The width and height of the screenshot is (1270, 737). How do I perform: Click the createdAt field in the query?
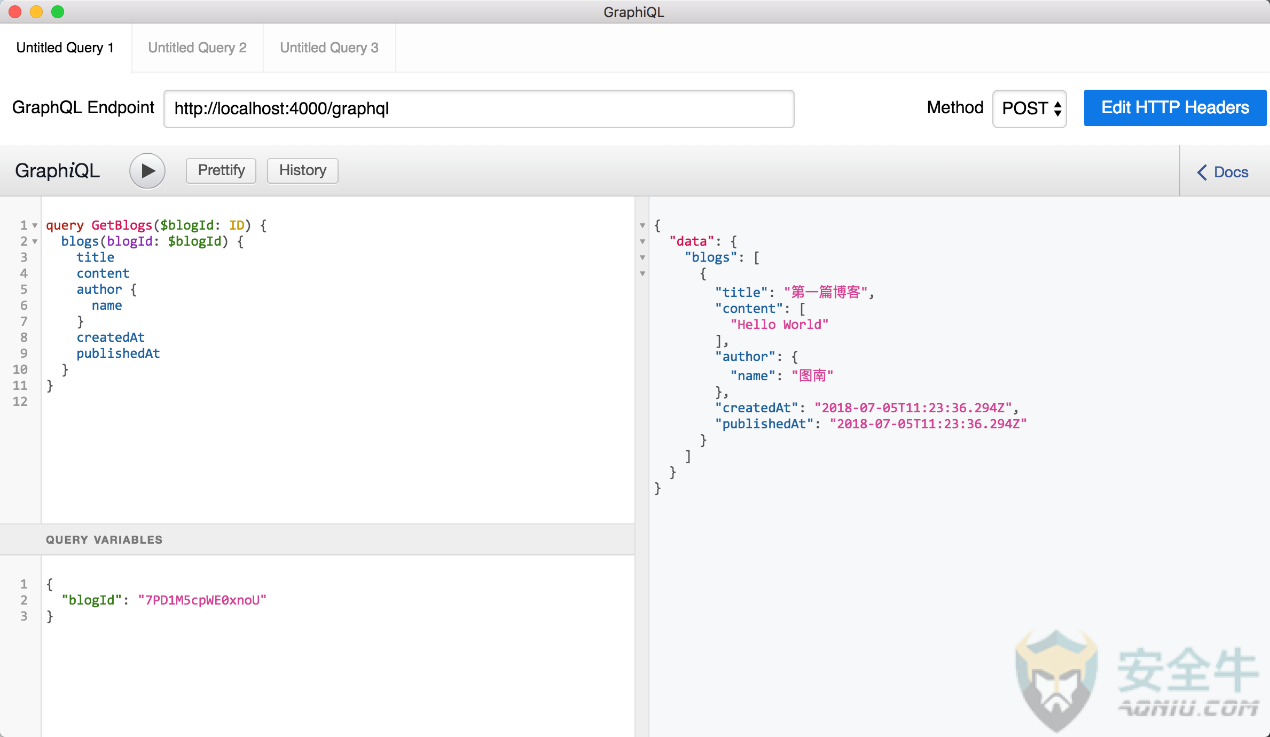pos(111,338)
